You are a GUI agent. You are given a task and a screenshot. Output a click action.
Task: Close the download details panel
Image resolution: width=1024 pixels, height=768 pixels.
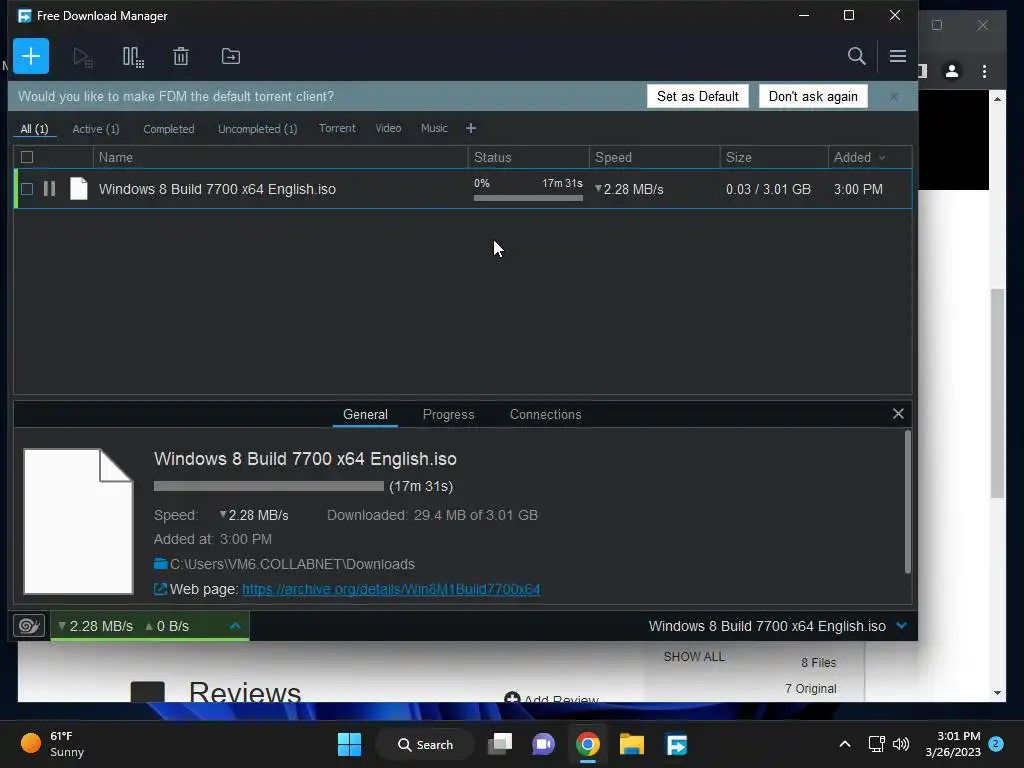898,413
